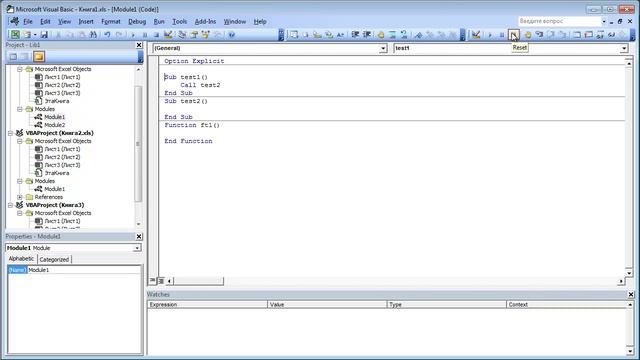Toggle Design Mode on the Debug toolbar

coord(476,35)
